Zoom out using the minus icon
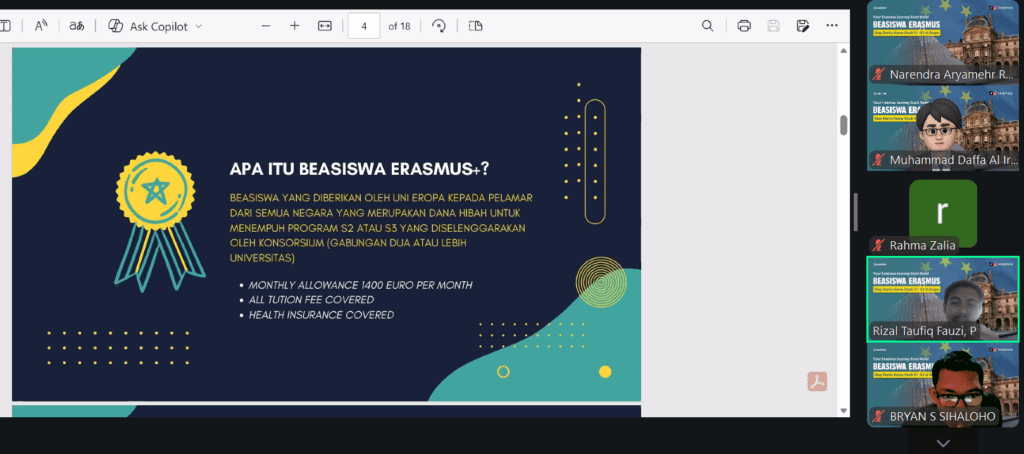 coord(265,26)
